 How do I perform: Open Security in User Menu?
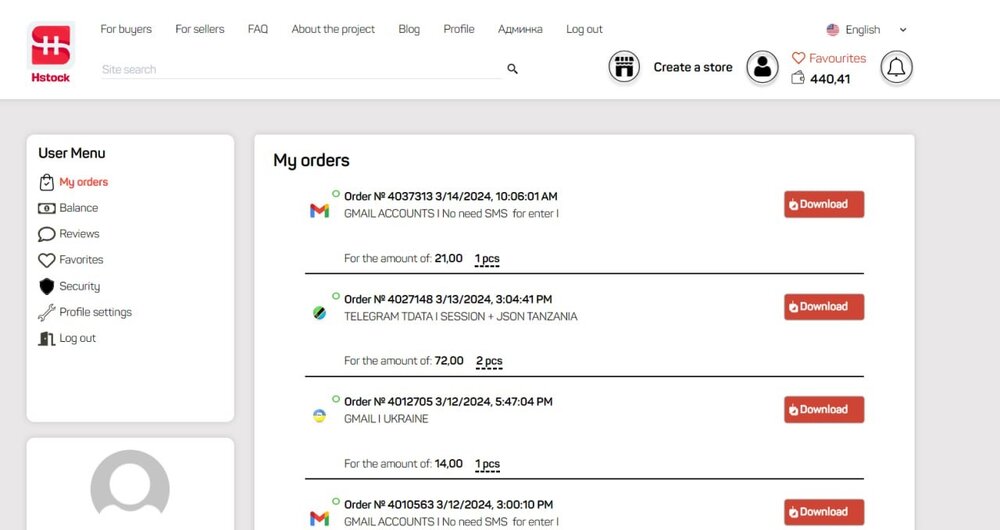(80, 286)
